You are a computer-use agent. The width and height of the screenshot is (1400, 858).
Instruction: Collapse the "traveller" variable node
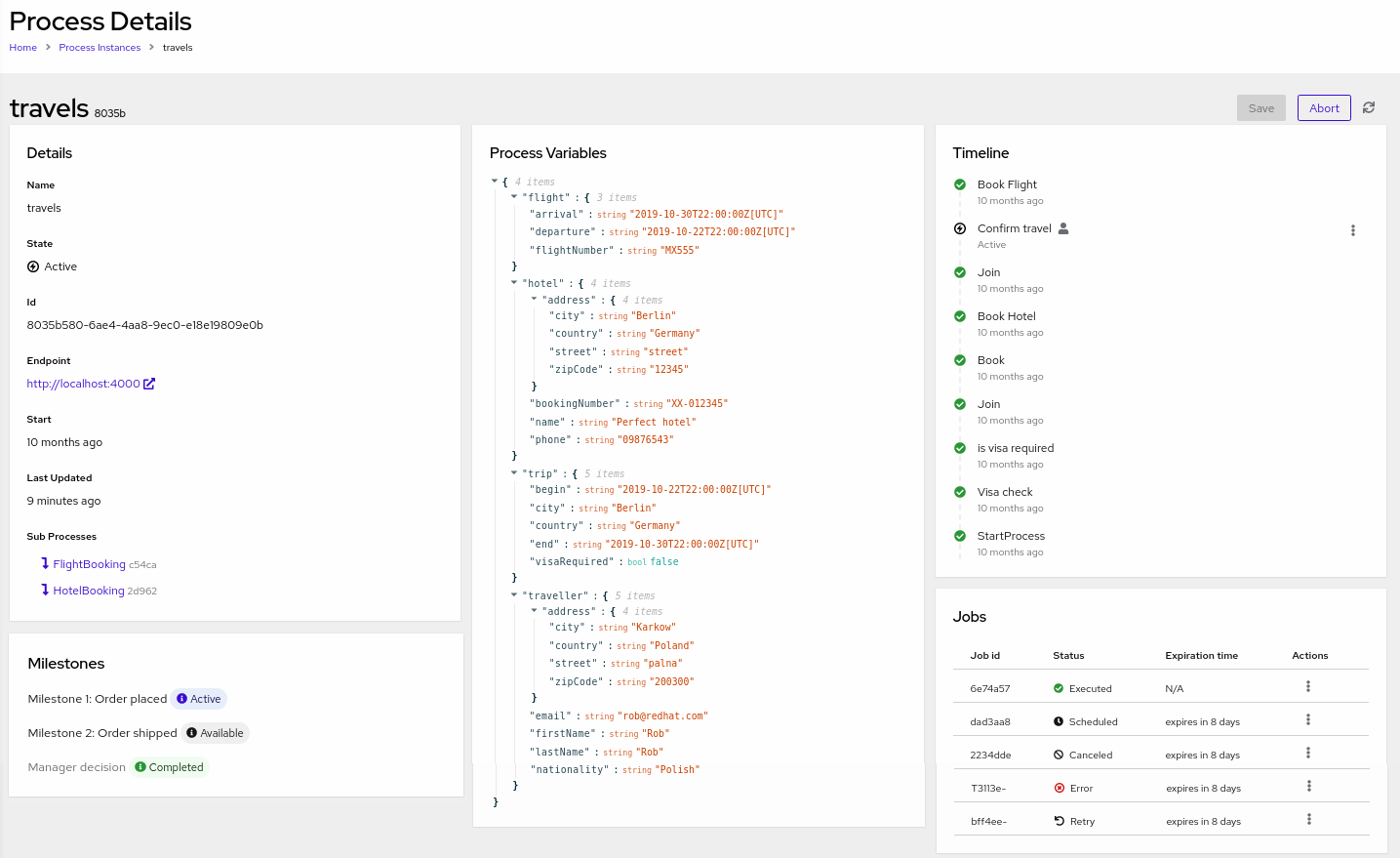[x=514, y=595]
